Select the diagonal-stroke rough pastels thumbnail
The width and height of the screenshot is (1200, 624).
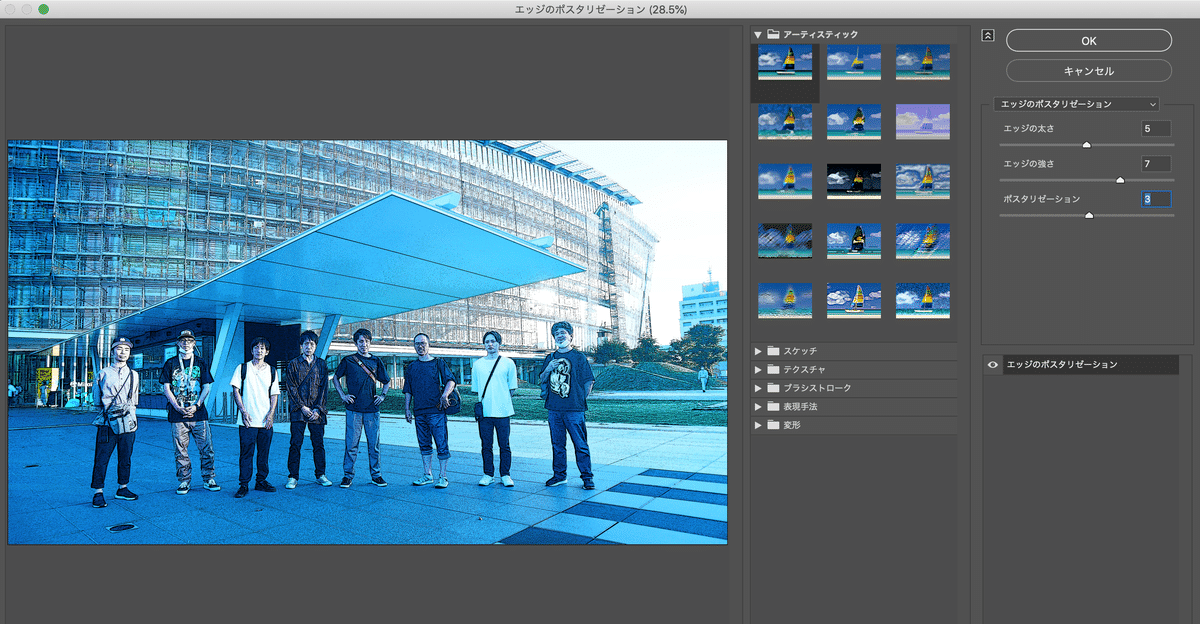pyautogui.click(x=923, y=241)
